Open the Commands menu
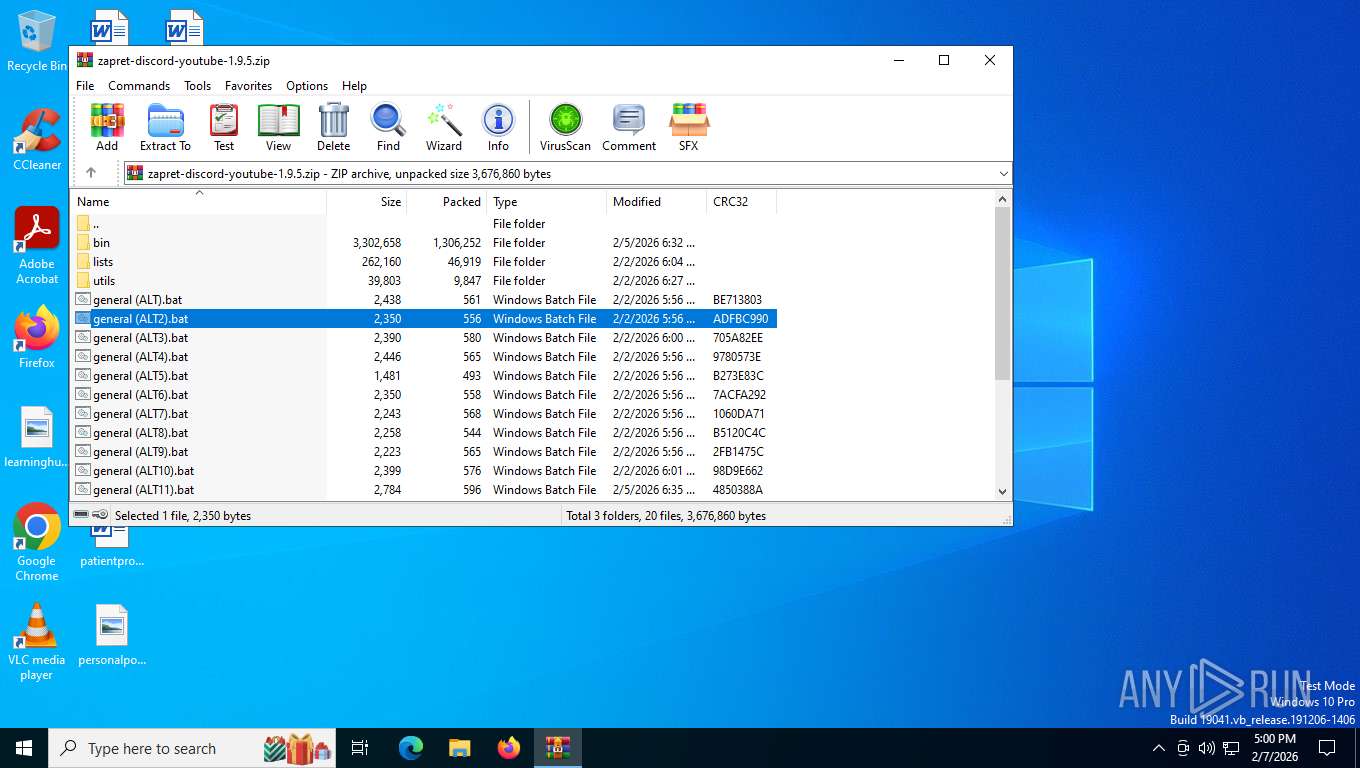1360x768 pixels. pyautogui.click(x=139, y=86)
